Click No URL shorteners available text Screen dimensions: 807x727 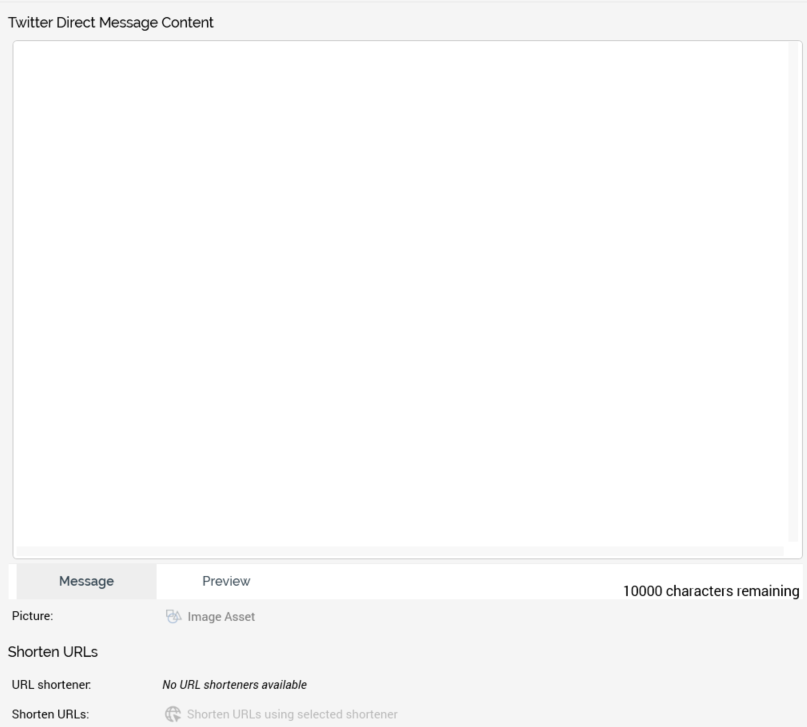pos(234,685)
